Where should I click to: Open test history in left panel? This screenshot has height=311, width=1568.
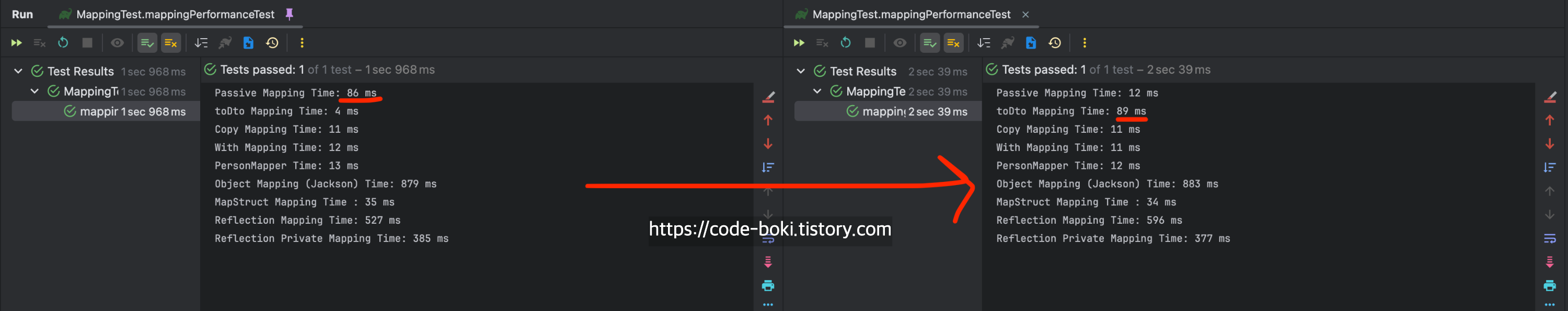point(272,43)
